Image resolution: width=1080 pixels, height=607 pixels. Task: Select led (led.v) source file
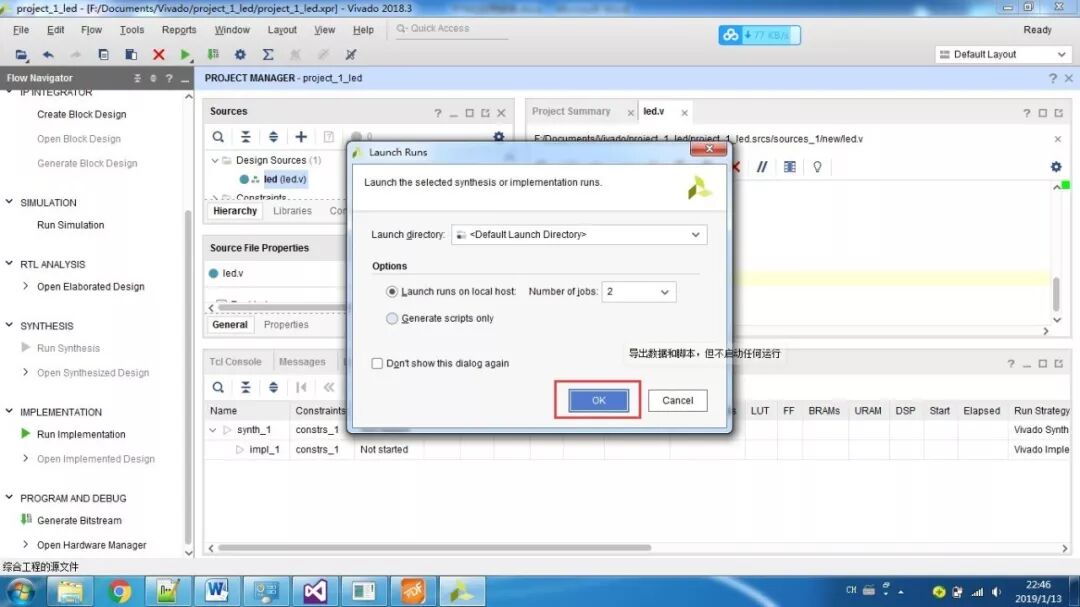point(285,179)
